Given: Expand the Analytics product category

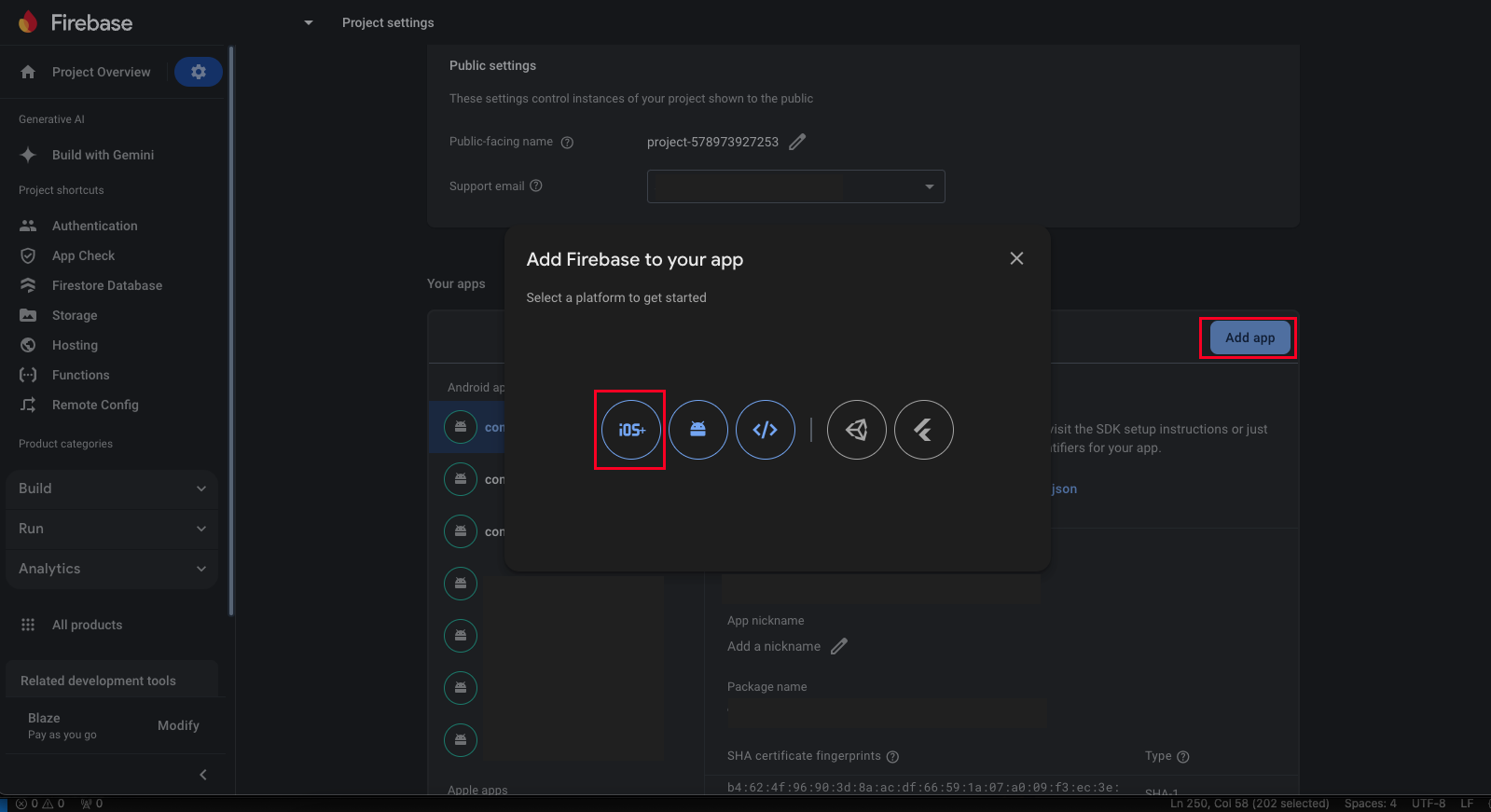Looking at the screenshot, I should click(x=112, y=569).
